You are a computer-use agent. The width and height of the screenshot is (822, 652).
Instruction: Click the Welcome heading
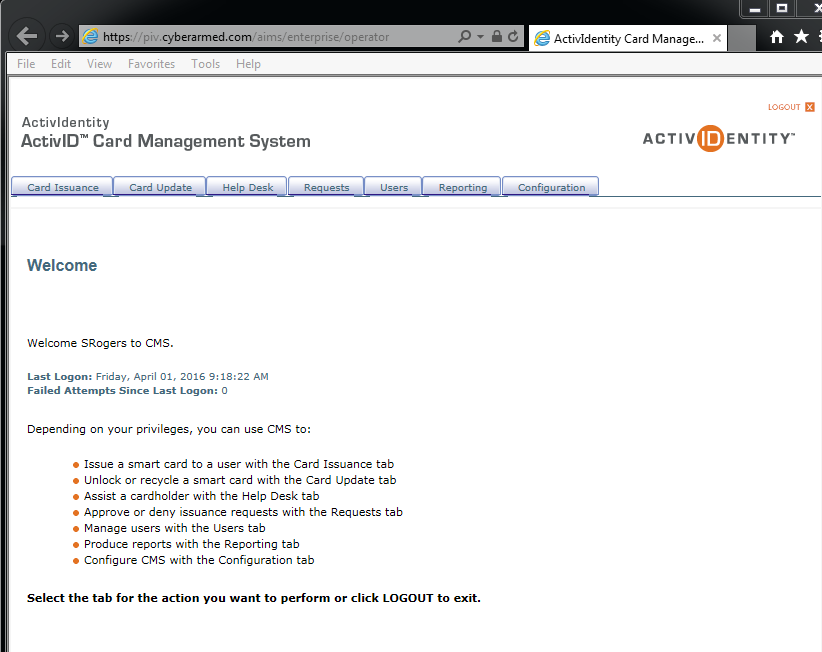click(62, 265)
